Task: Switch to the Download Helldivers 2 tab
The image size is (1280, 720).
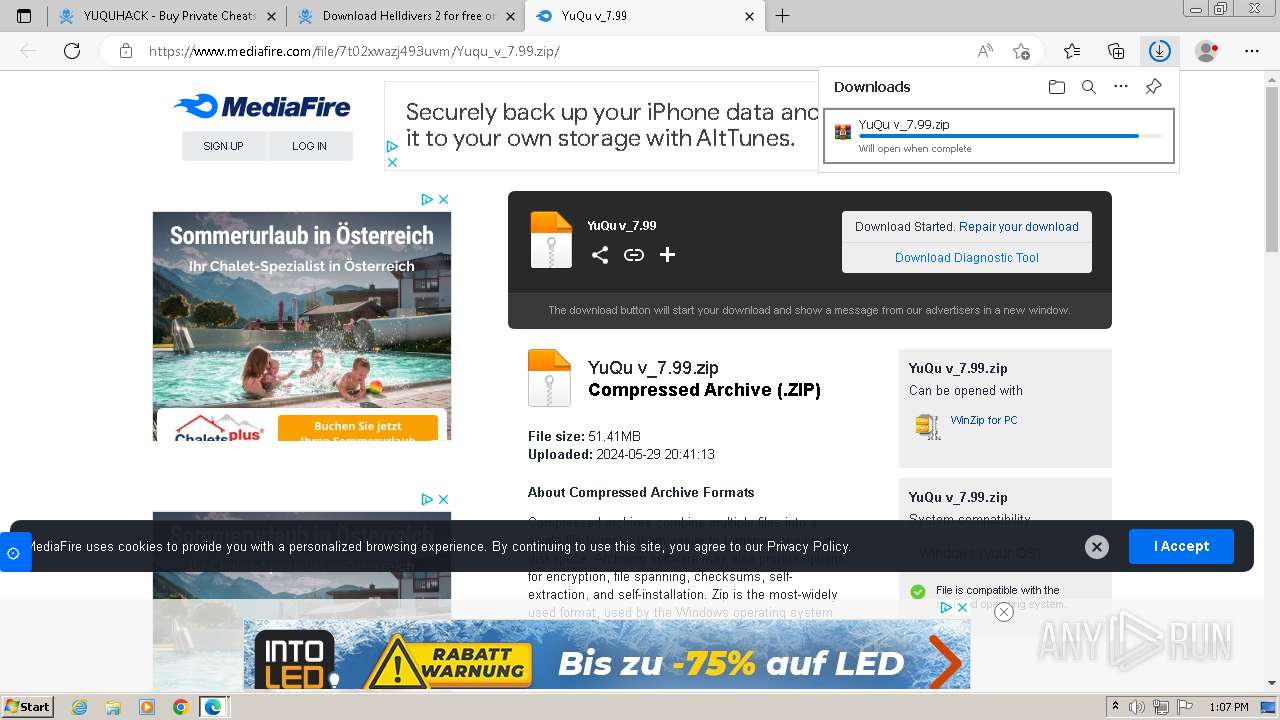Action: [x=406, y=16]
